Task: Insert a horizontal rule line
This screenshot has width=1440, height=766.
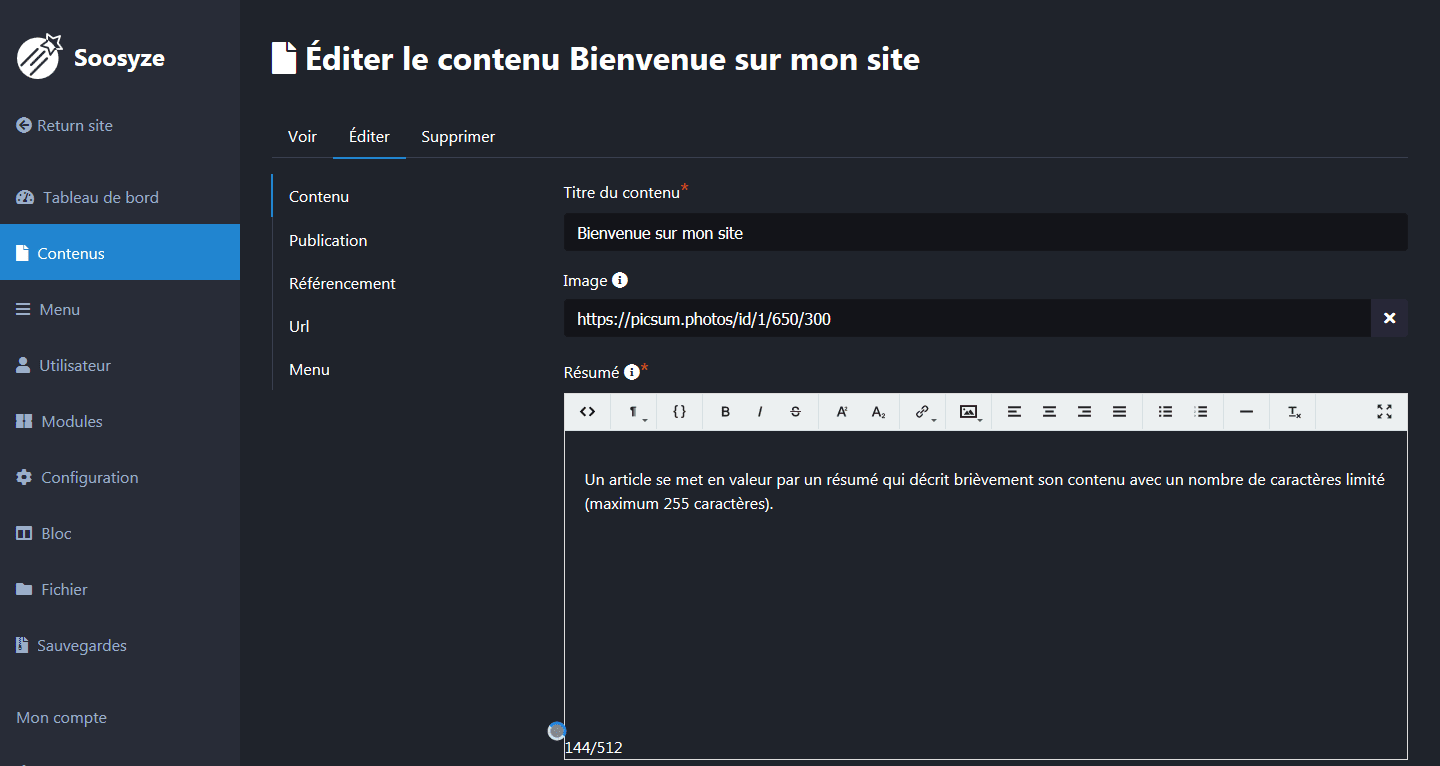Action: coord(1246,412)
